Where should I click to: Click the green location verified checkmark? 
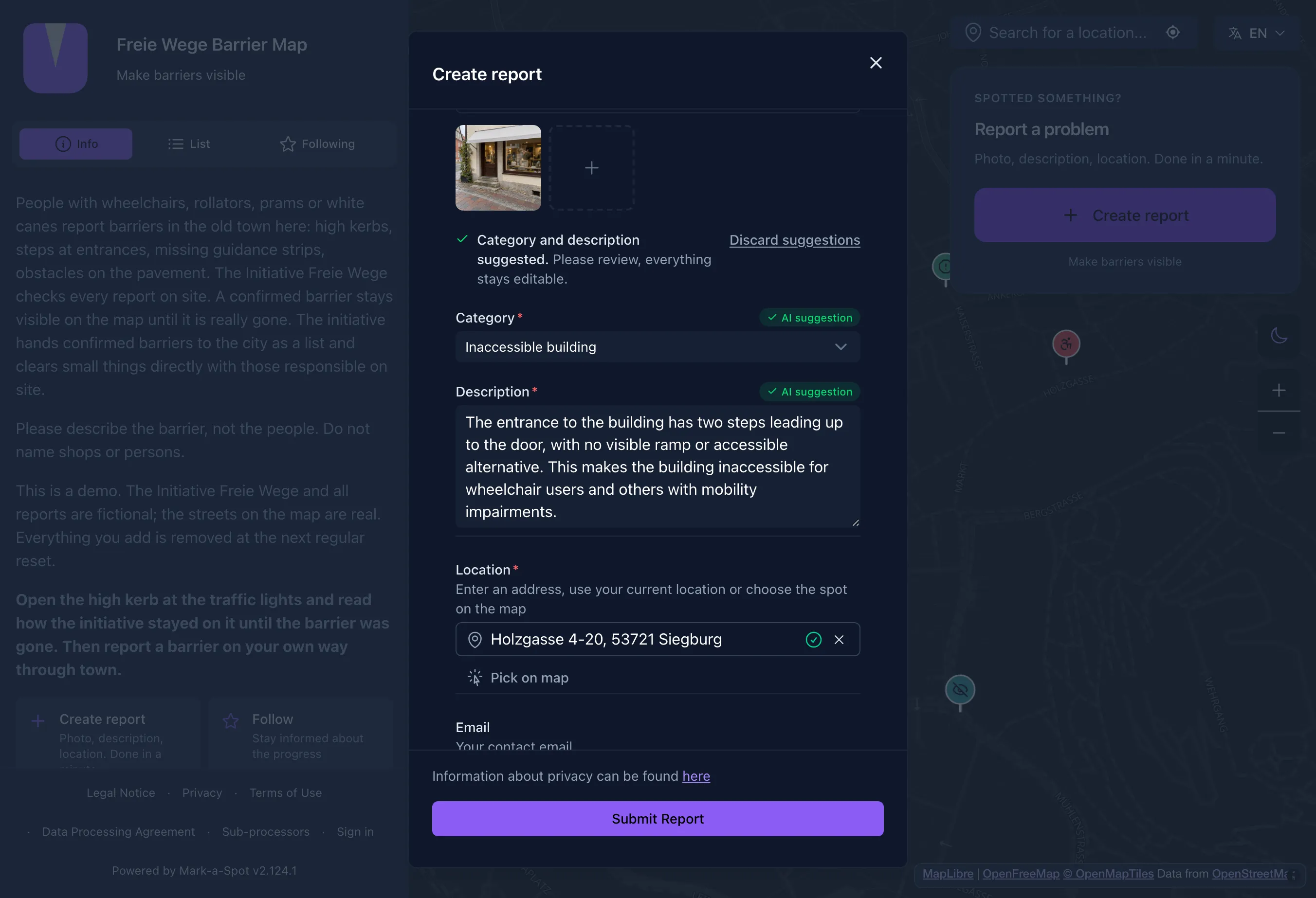point(814,639)
